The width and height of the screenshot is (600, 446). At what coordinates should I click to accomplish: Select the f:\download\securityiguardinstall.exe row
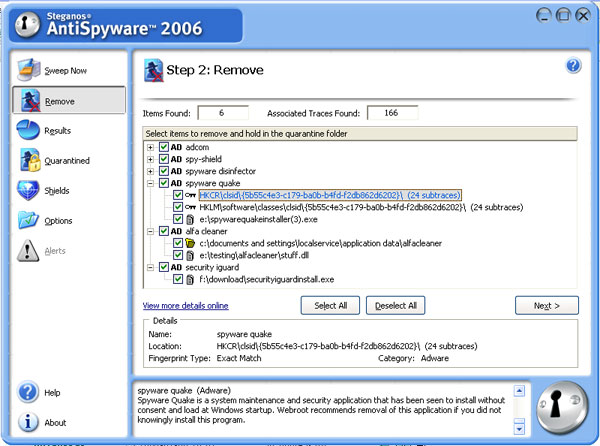(267, 279)
